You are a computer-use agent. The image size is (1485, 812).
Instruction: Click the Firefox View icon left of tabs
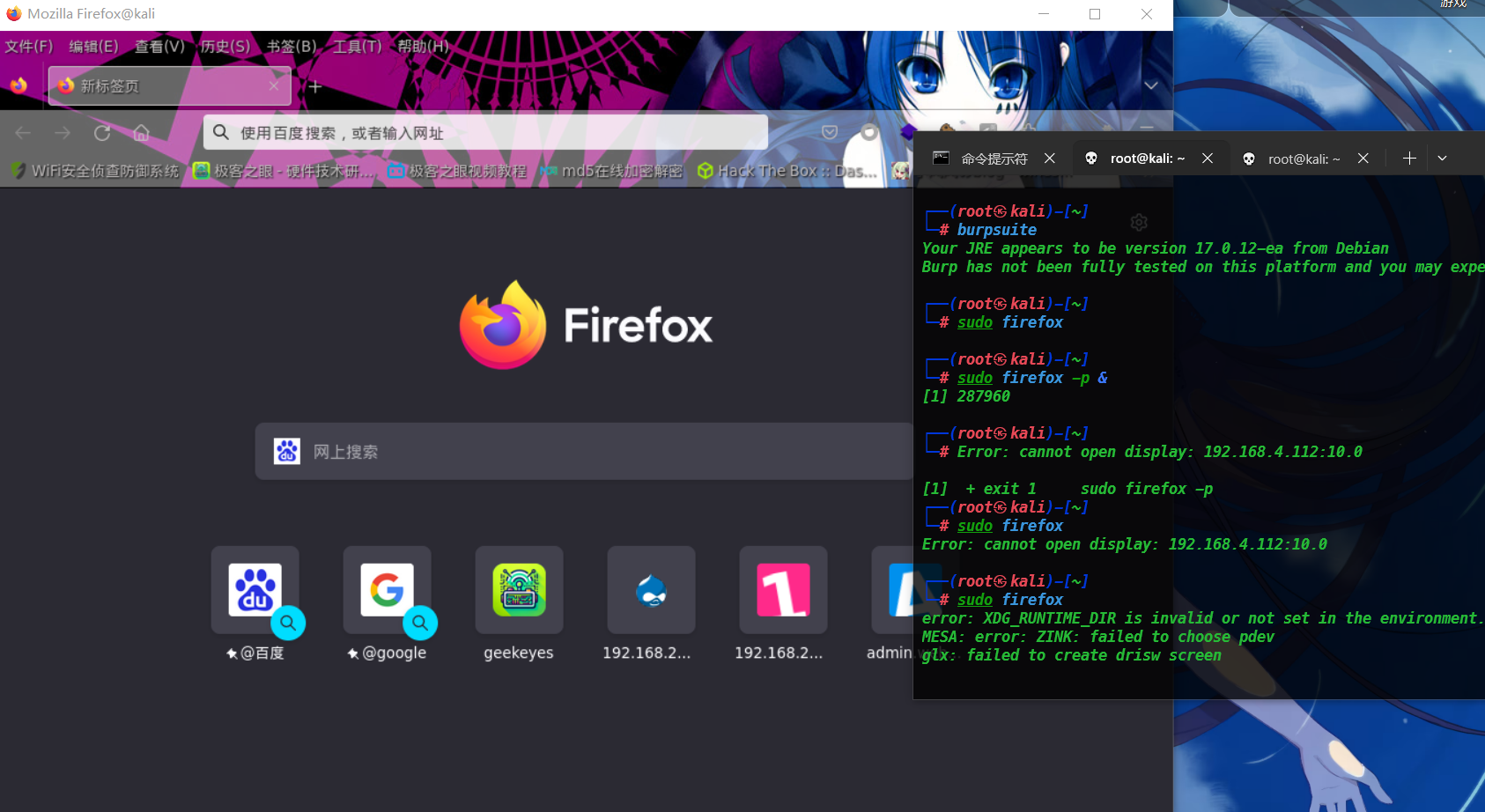click(18, 85)
